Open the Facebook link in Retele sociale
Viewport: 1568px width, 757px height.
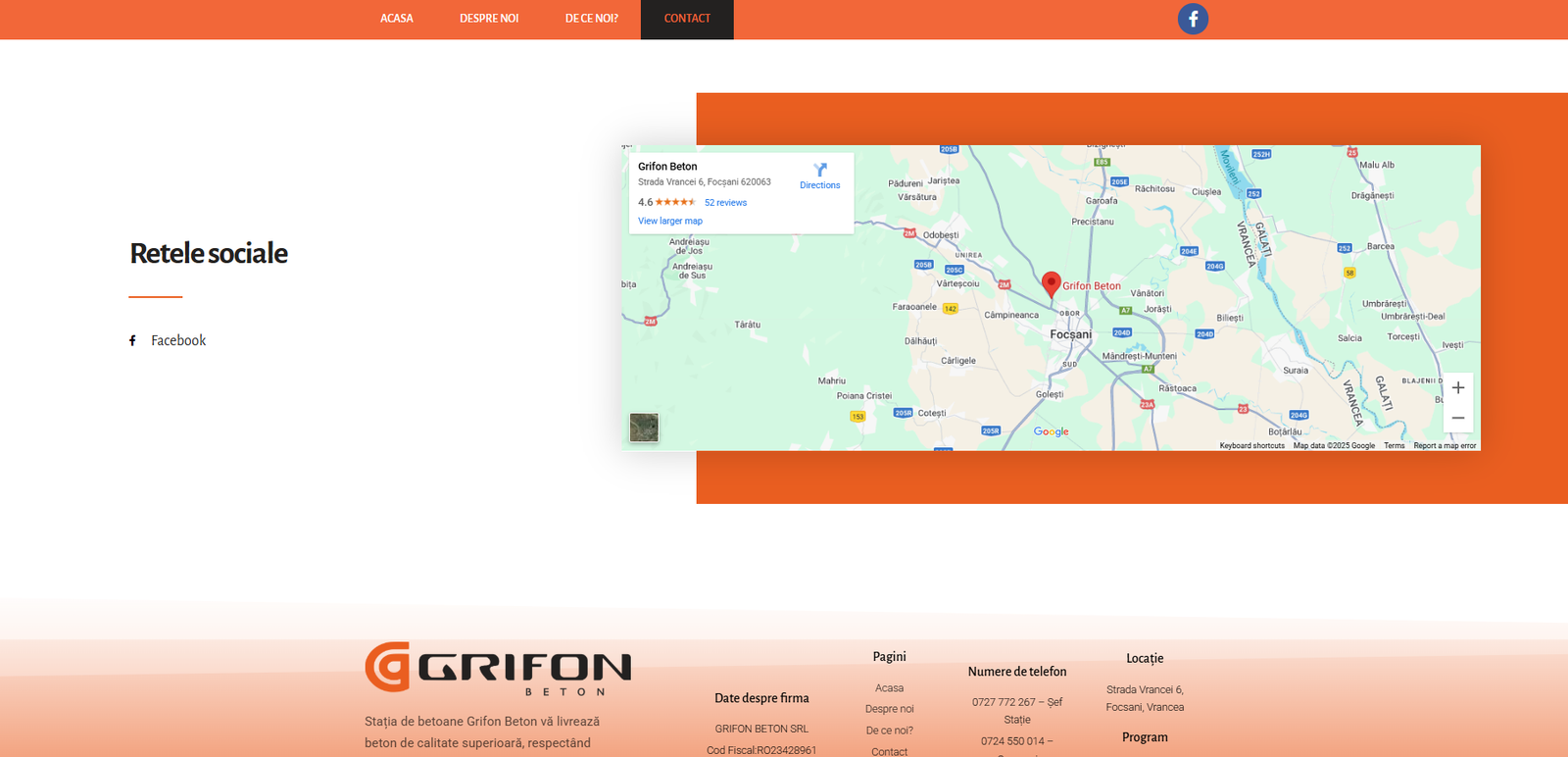tap(178, 340)
